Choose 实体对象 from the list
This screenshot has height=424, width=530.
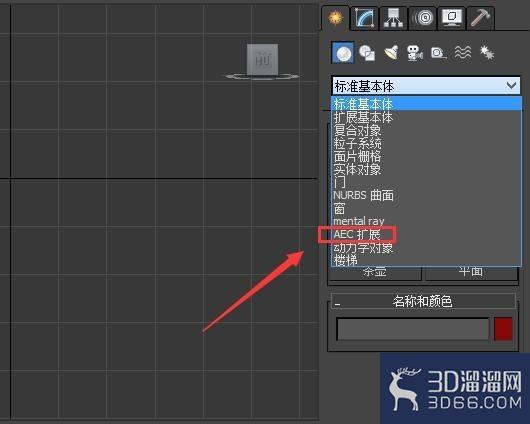(426, 169)
